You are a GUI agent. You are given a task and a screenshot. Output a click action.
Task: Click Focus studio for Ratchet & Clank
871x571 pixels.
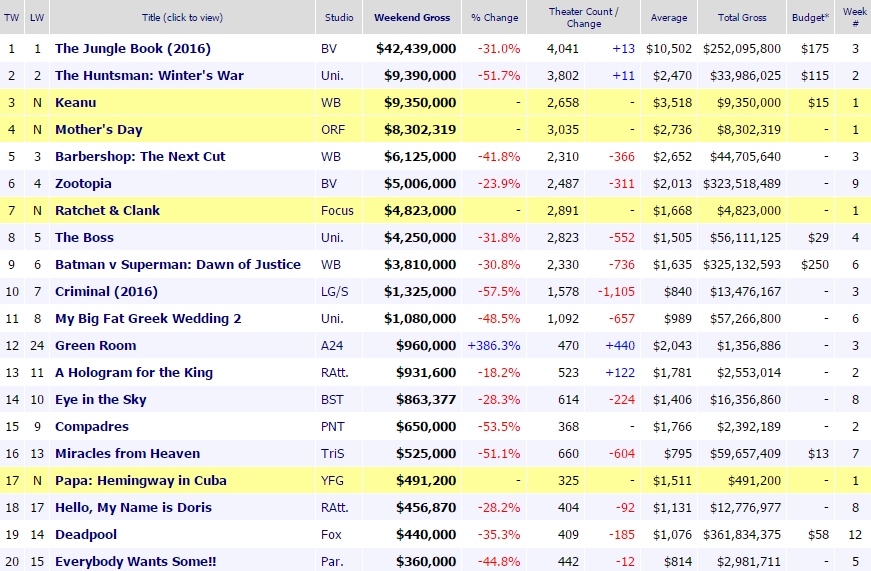[x=337, y=211]
